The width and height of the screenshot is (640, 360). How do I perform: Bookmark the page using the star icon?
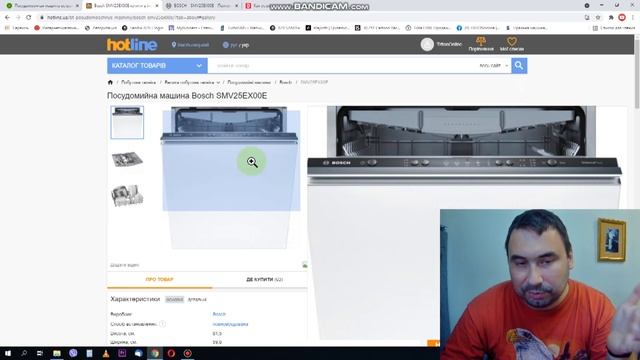tap(598, 18)
